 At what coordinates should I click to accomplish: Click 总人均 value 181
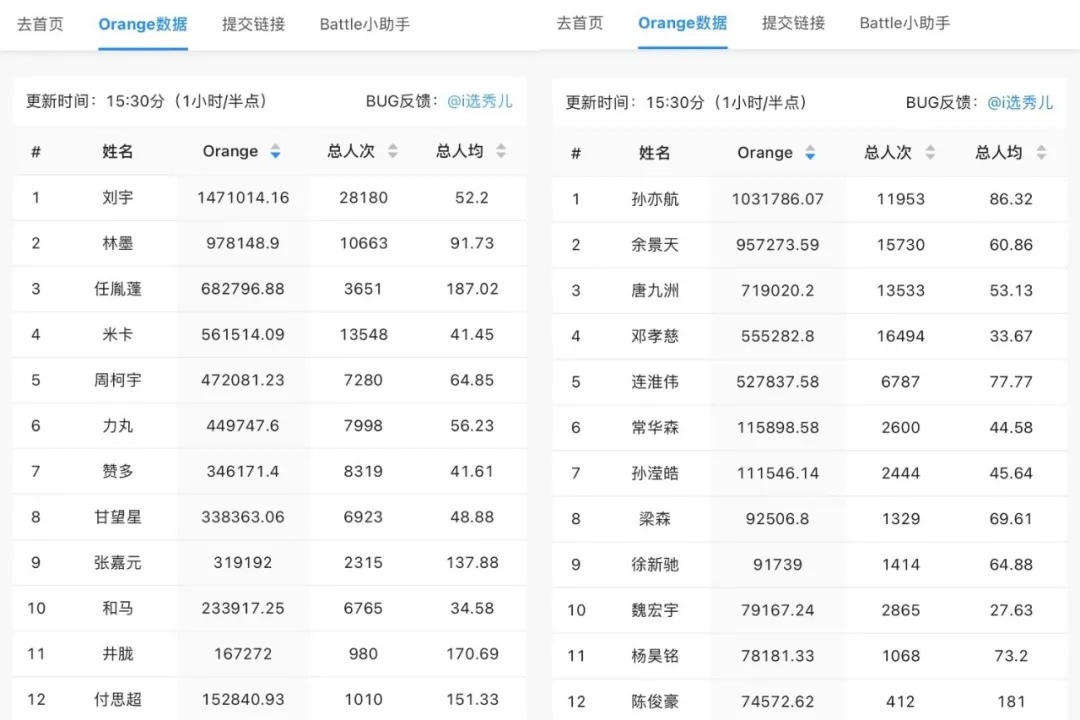tap(1011, 702)
